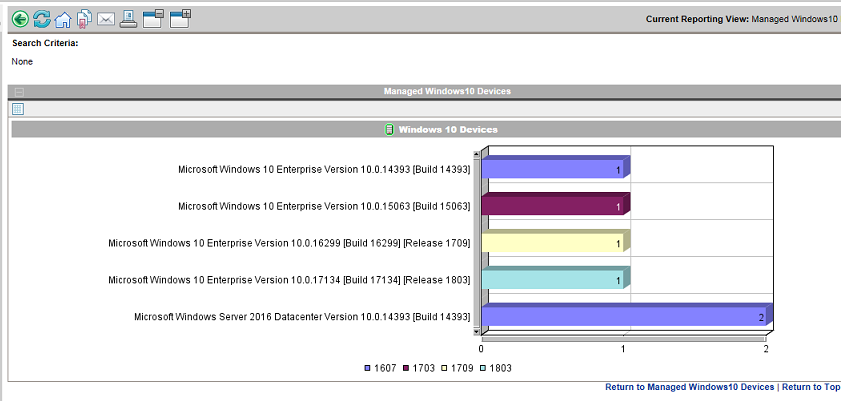Switch to grid view icon
The height and width of the screenshot is (401, 841).
point(18,109)
